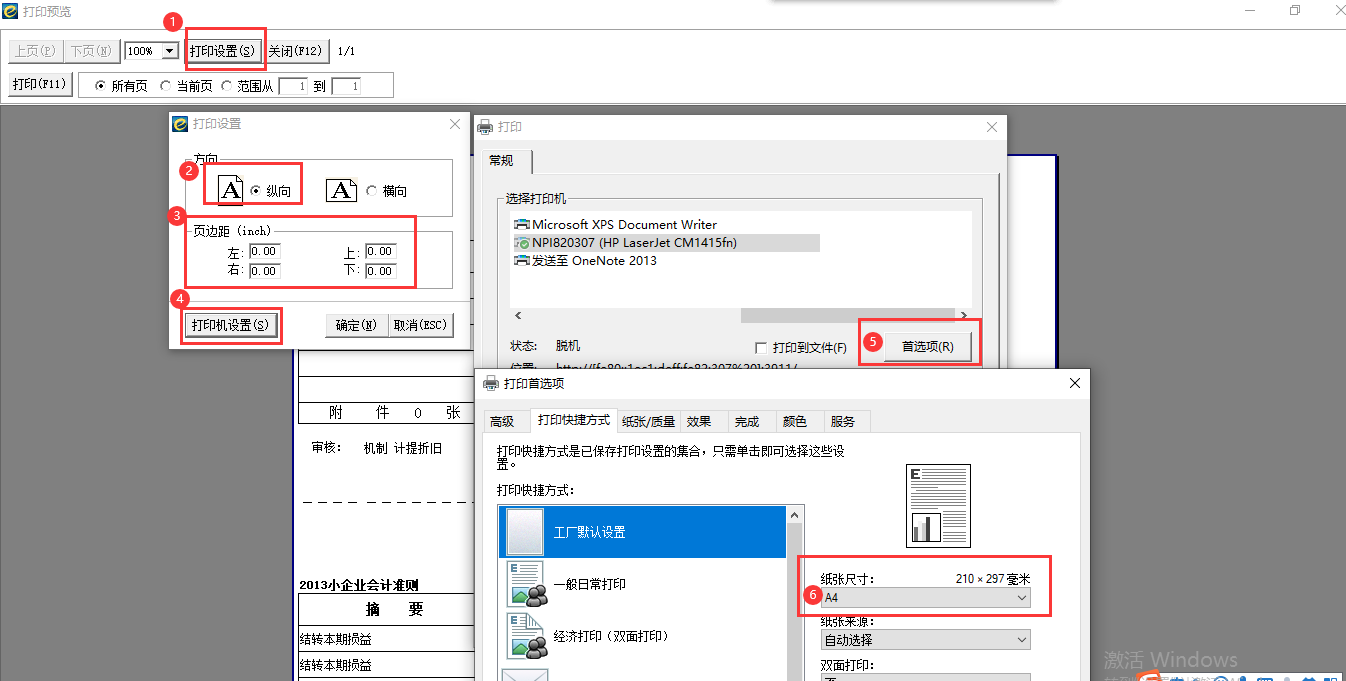Click the 下 margin field

click(381, 271)
